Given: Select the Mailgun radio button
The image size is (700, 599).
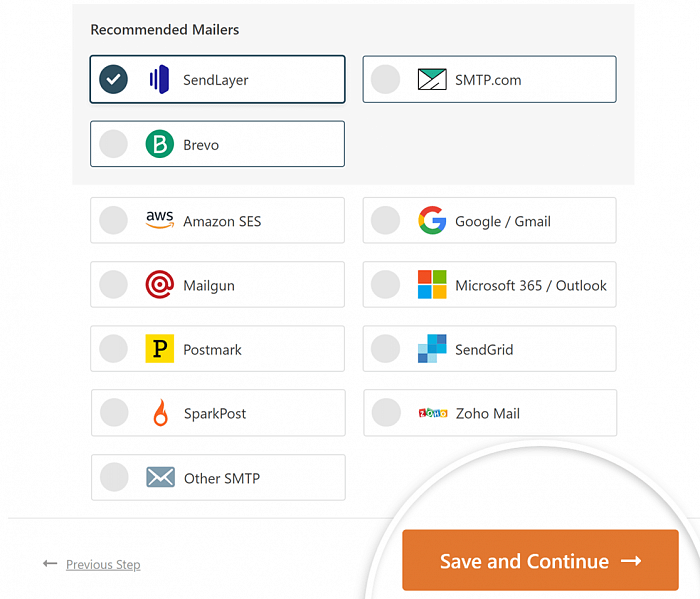Looking at the screenshot, I should click(x=113, y=284).
